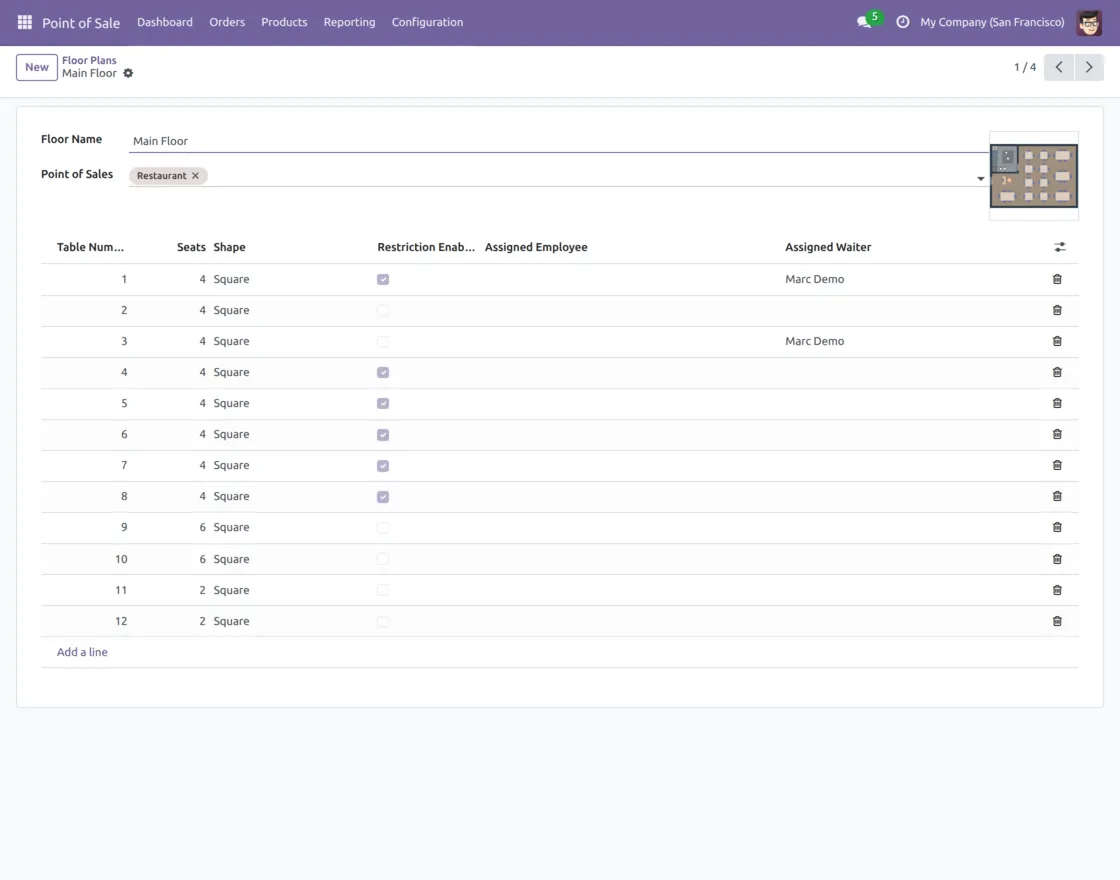This screenshot has width=1120, height=880.
Task: Expand the Point of Sales dropdown arrow
Action: click(x=980, y=179)
